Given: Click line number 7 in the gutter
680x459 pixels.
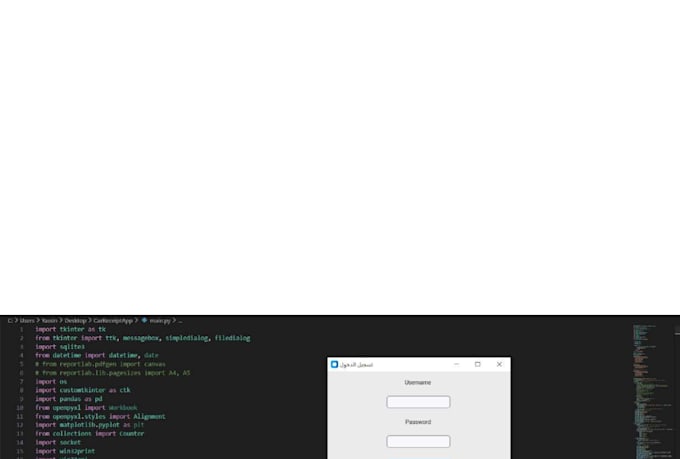Looking at the screenshot, I should pyautogui.click(x=21, y=381).
